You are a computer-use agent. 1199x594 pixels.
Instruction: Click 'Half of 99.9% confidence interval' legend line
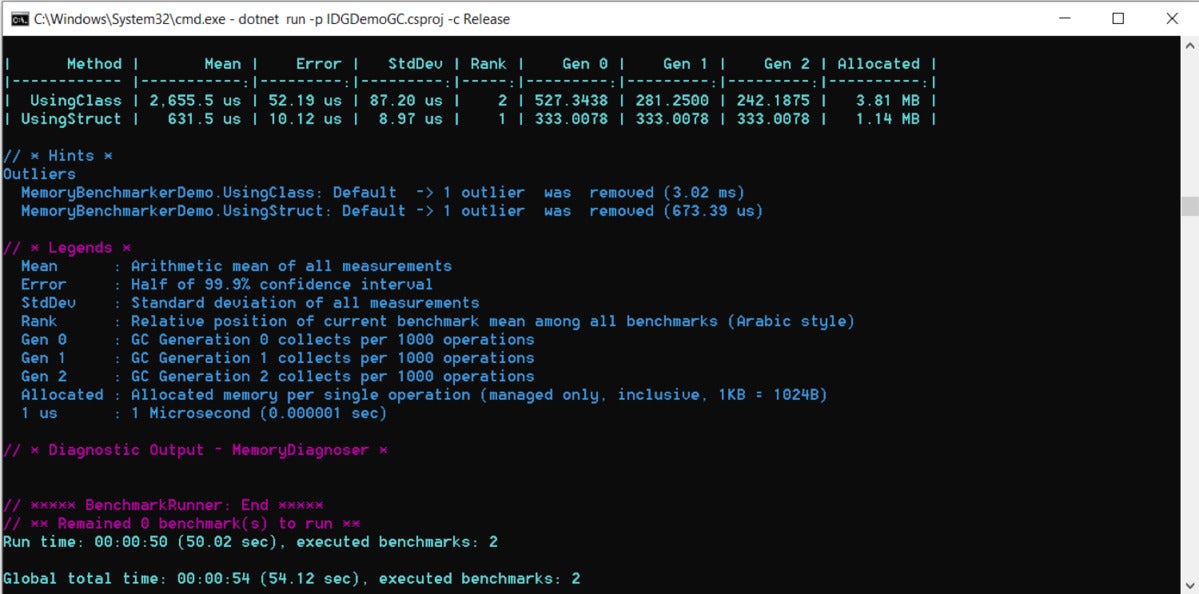point(282,284)
